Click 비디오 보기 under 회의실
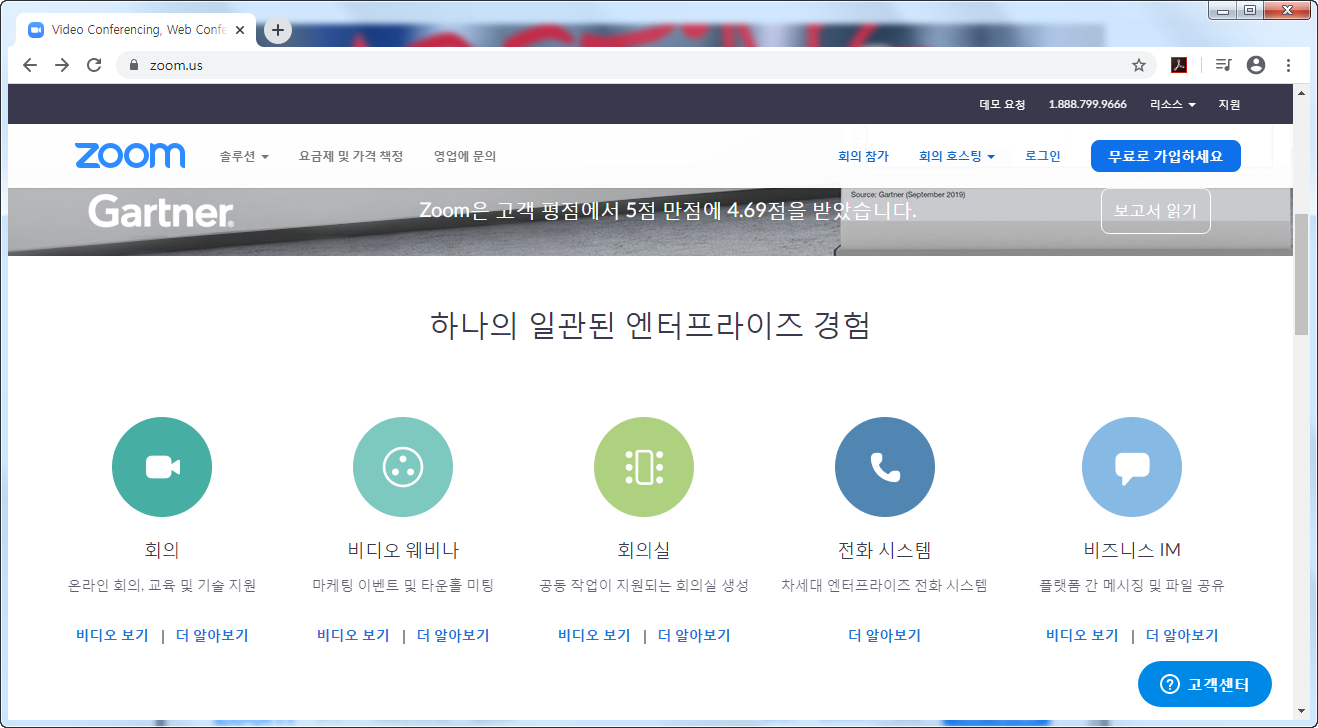1318x728 pixels. point(594,635)
